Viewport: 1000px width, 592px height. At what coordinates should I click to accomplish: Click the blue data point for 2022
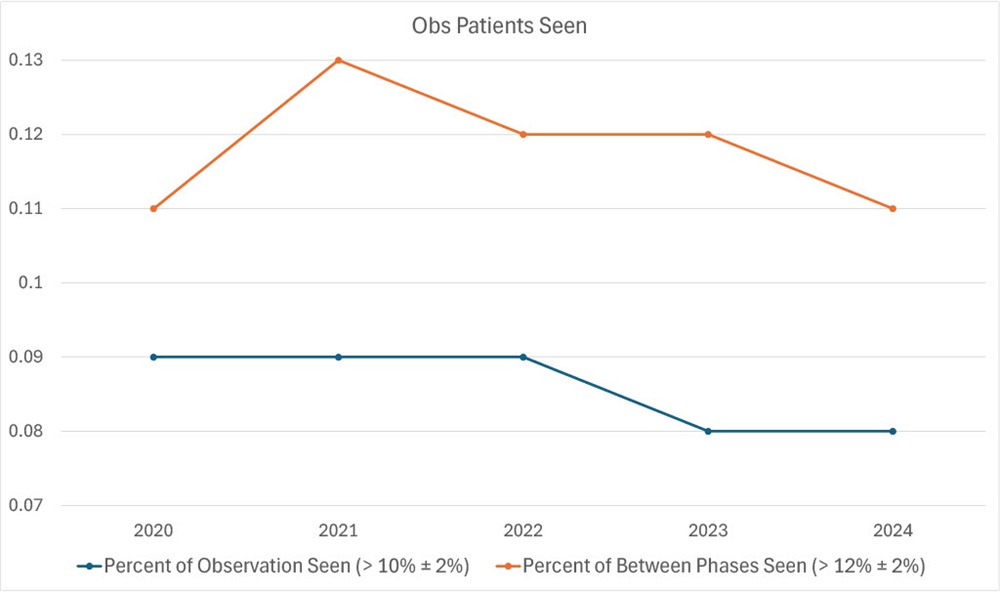pos(523,357)
